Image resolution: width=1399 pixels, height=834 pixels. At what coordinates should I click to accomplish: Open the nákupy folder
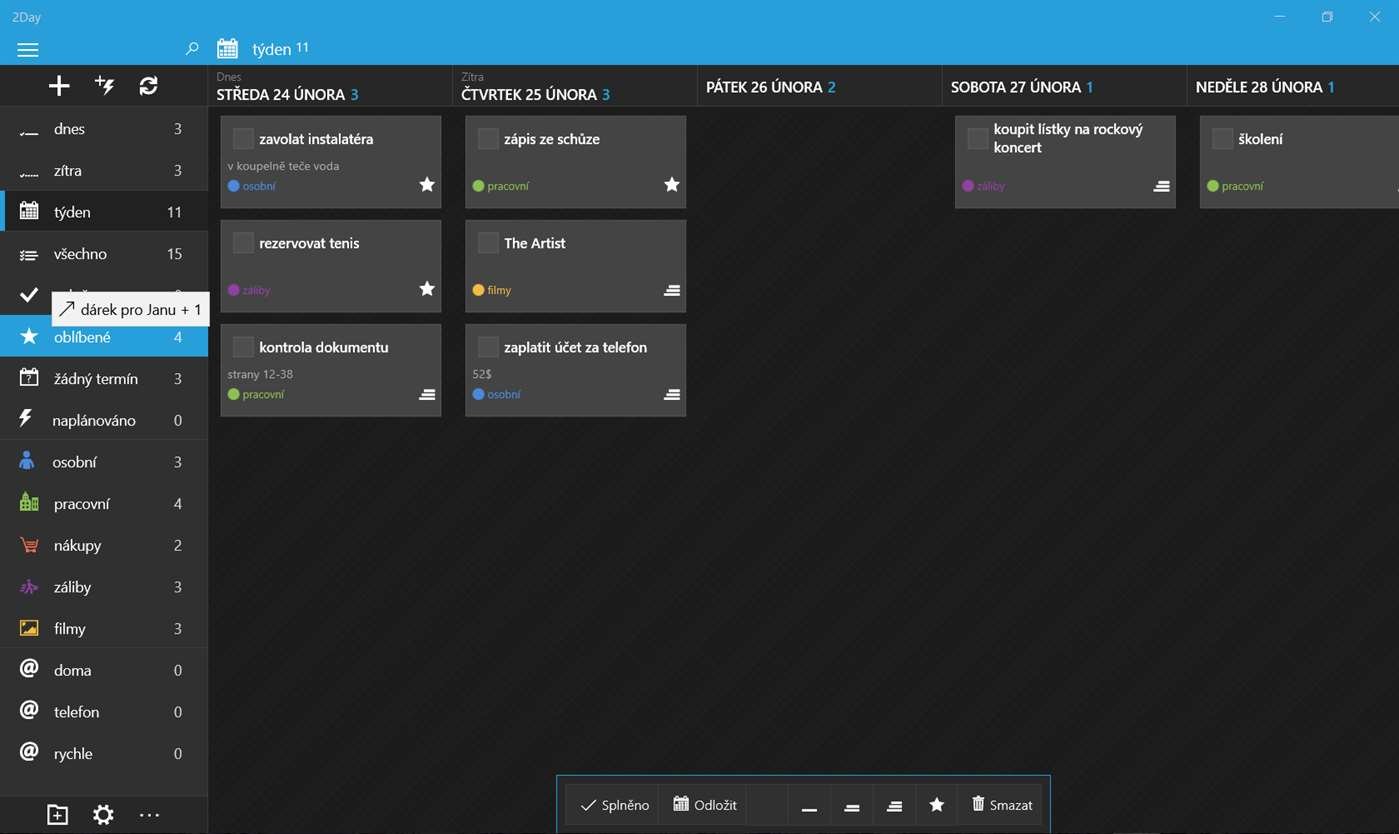[x=104, y=546]
